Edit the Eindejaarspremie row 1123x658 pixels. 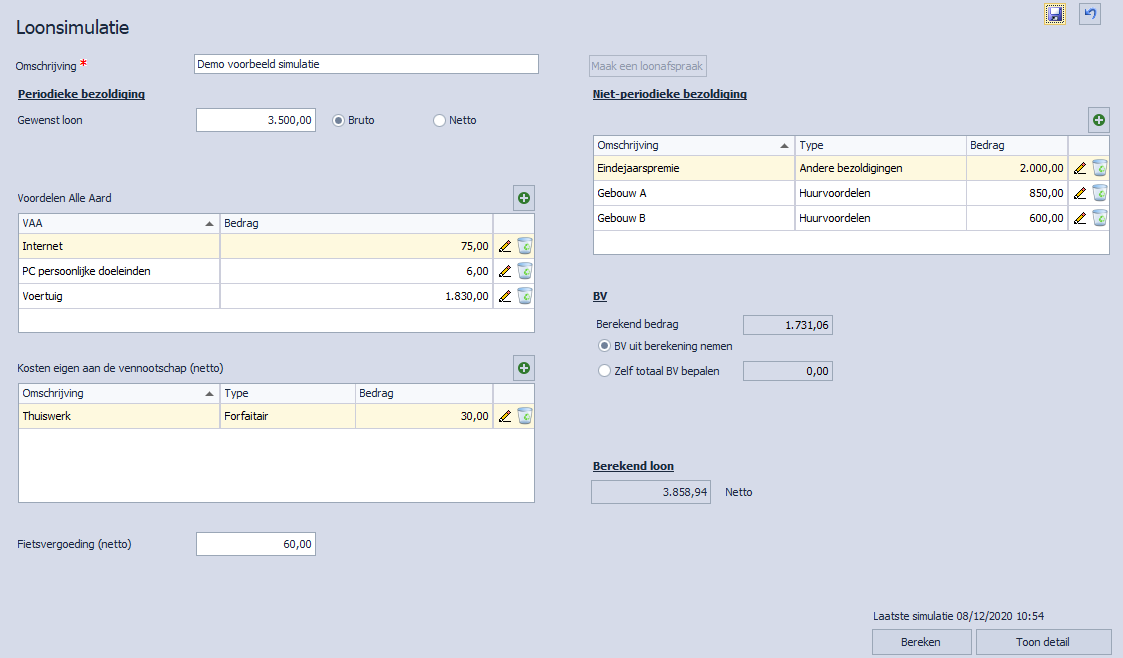point(1080,168)
